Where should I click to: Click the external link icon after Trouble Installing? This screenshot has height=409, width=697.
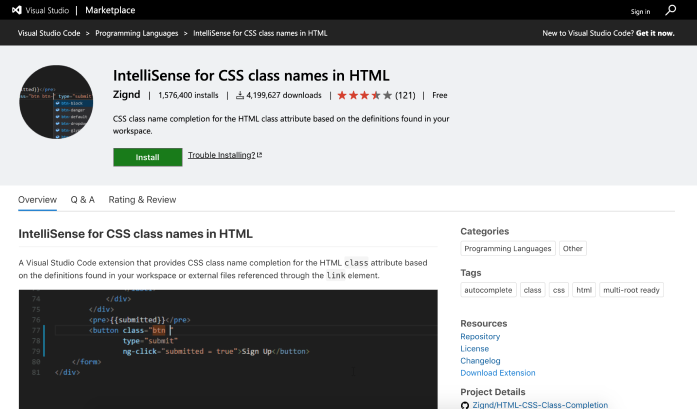(x=260, y=155)
